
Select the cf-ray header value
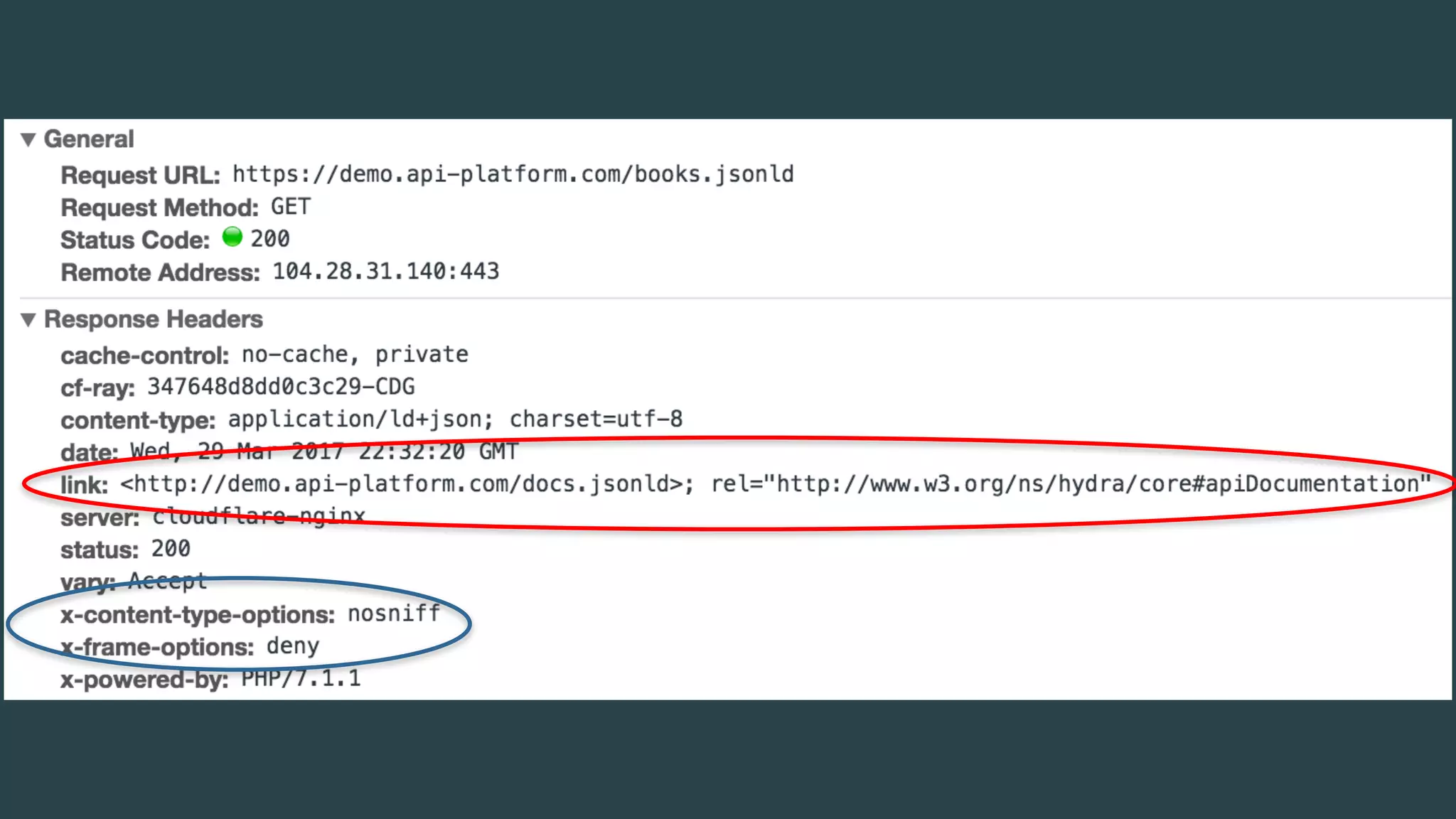(281, 387)
